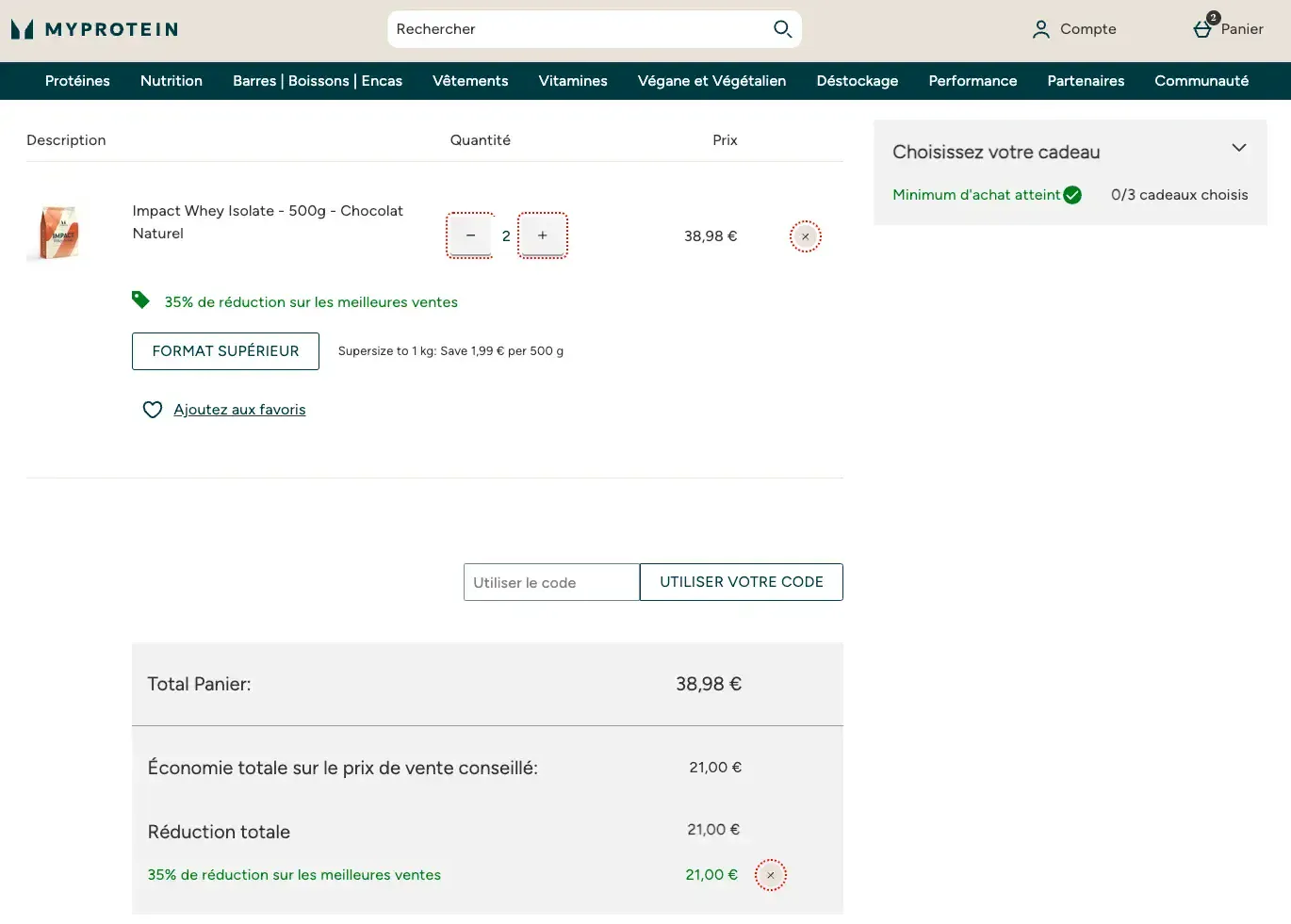Click the UTILISER VOTRE CODE button
This screenshot has width=1291, height=924.
pos(742,582)
